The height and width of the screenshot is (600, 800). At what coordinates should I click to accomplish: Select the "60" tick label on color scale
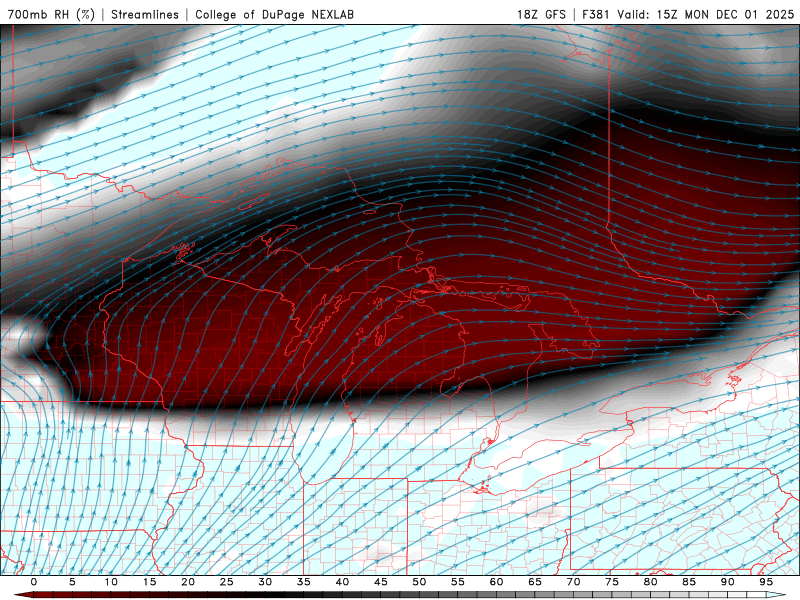pos(496,582)
